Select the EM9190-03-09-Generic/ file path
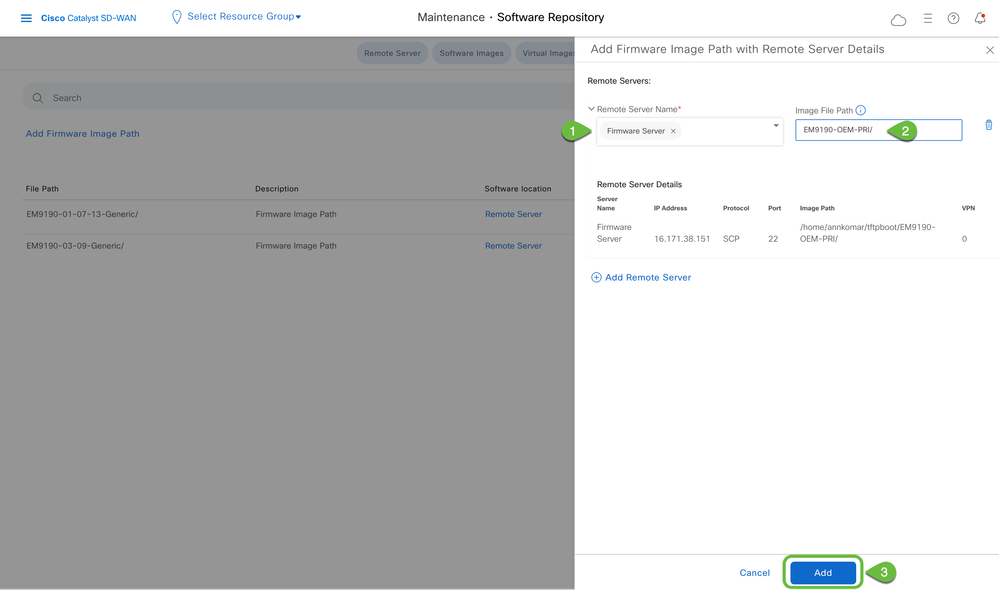This screenshot has height=590, width=999. coord(75,246)
